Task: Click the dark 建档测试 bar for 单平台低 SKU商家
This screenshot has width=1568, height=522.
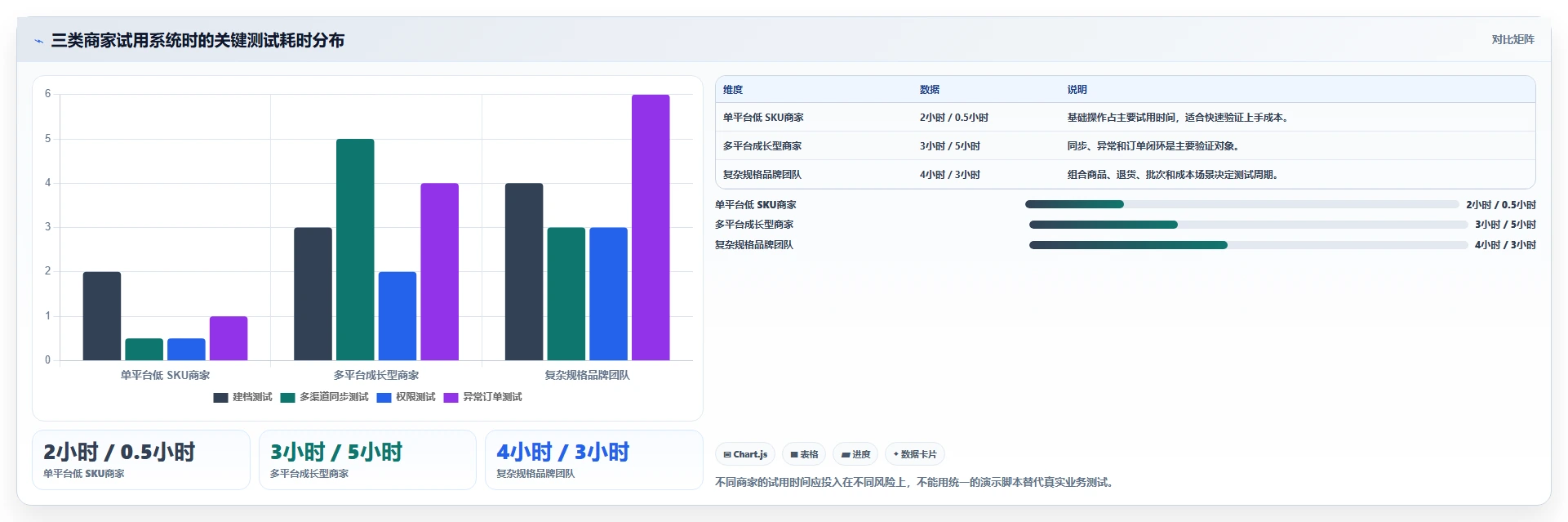Action: point(102,316)
